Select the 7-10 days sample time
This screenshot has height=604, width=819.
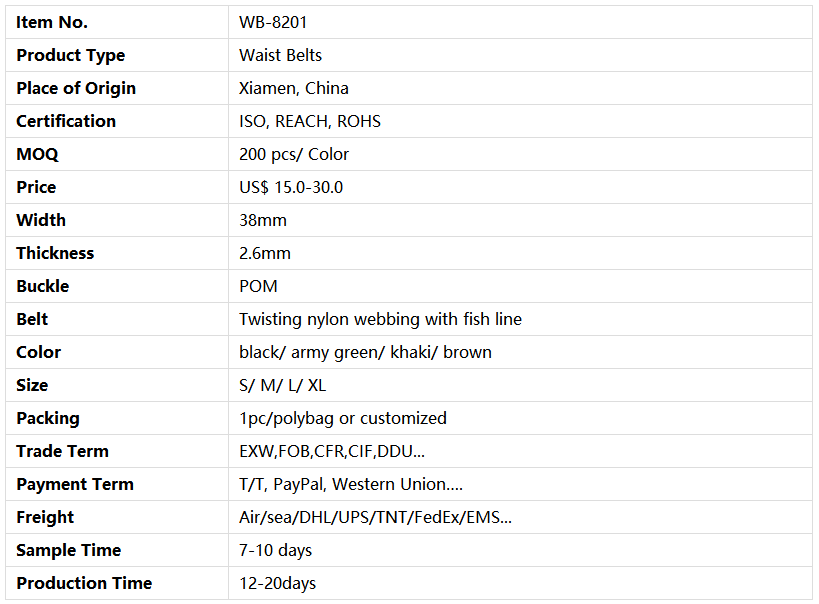275,550
